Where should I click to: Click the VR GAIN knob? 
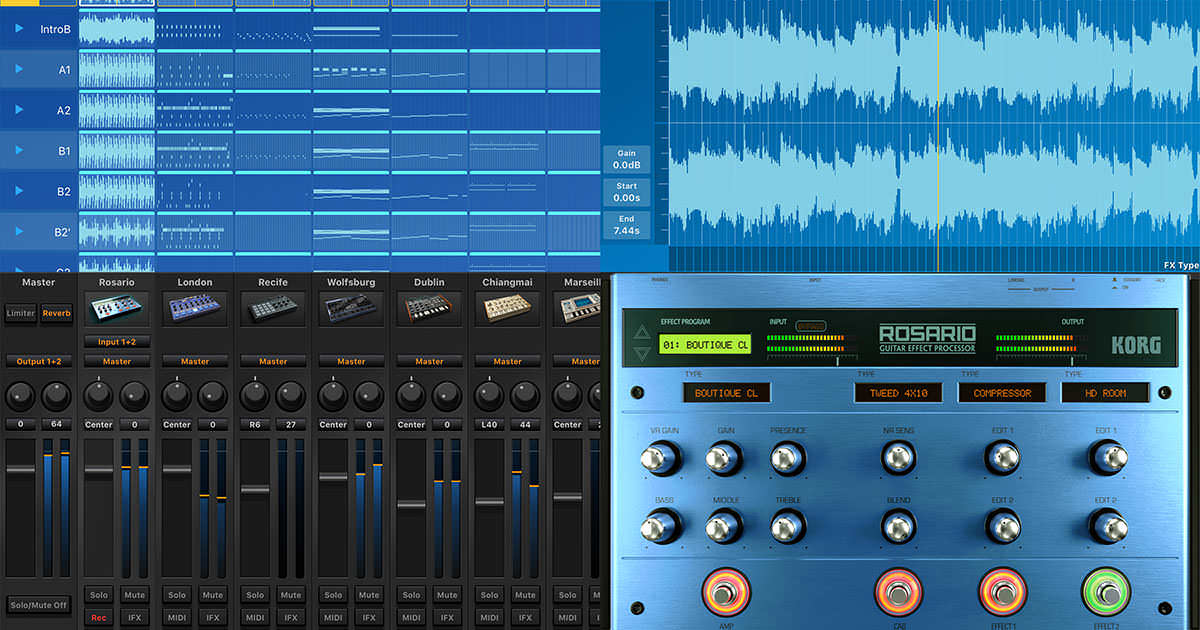click(663, 459)
